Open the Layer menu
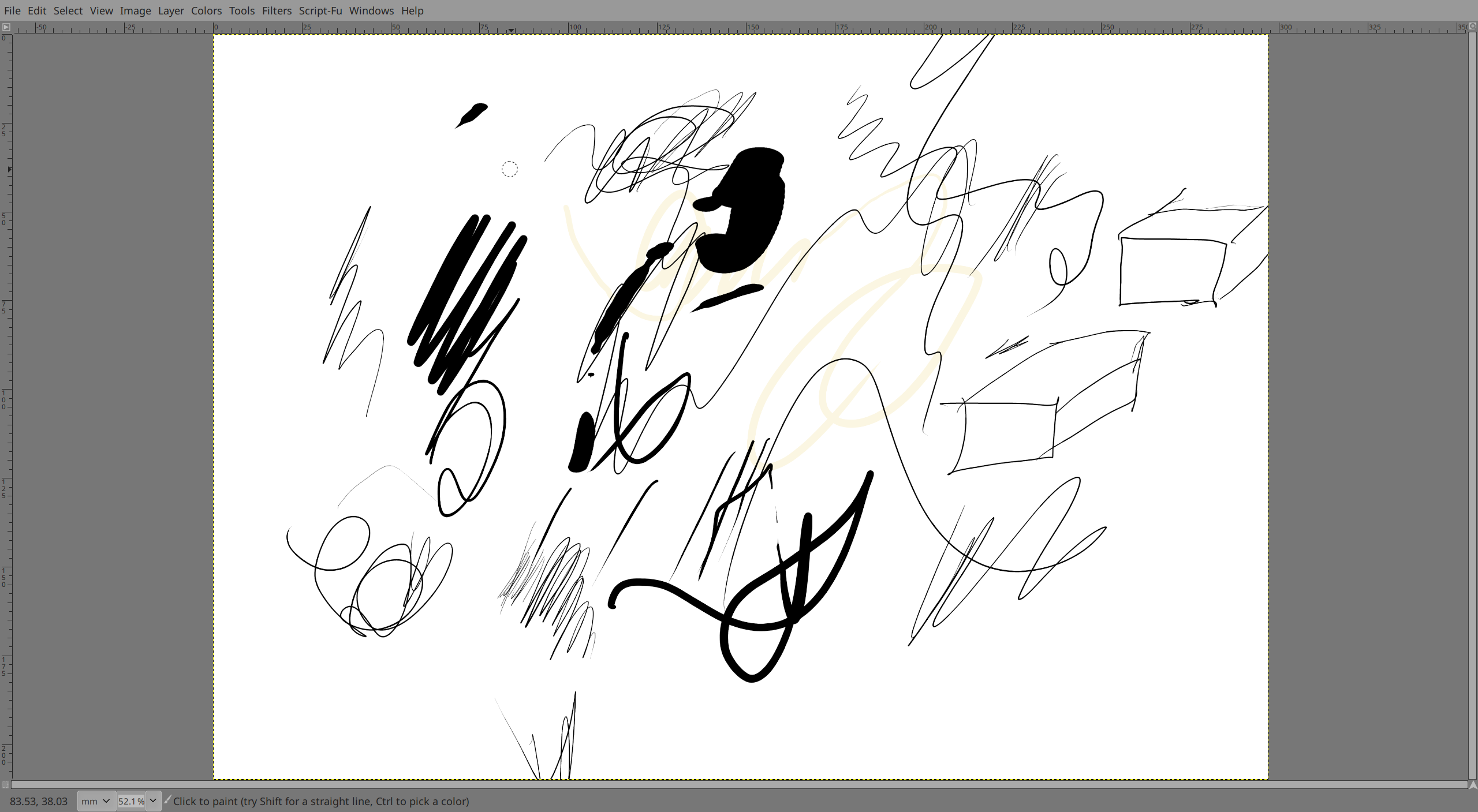The width and height of the screenshot is (1478, 812). click(x=171, y=10)
